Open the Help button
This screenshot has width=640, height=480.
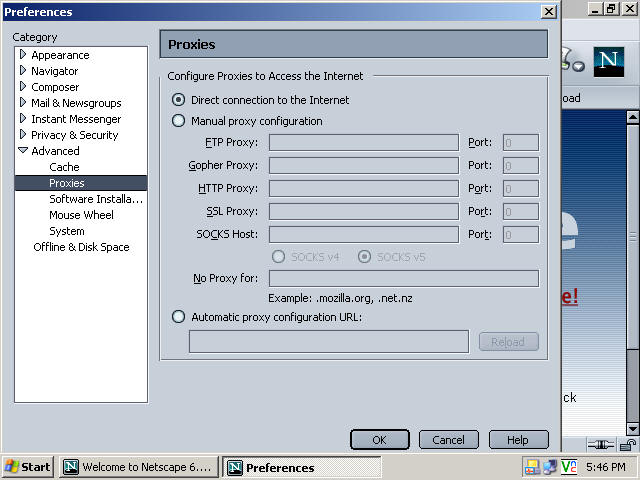coord(518,440)
